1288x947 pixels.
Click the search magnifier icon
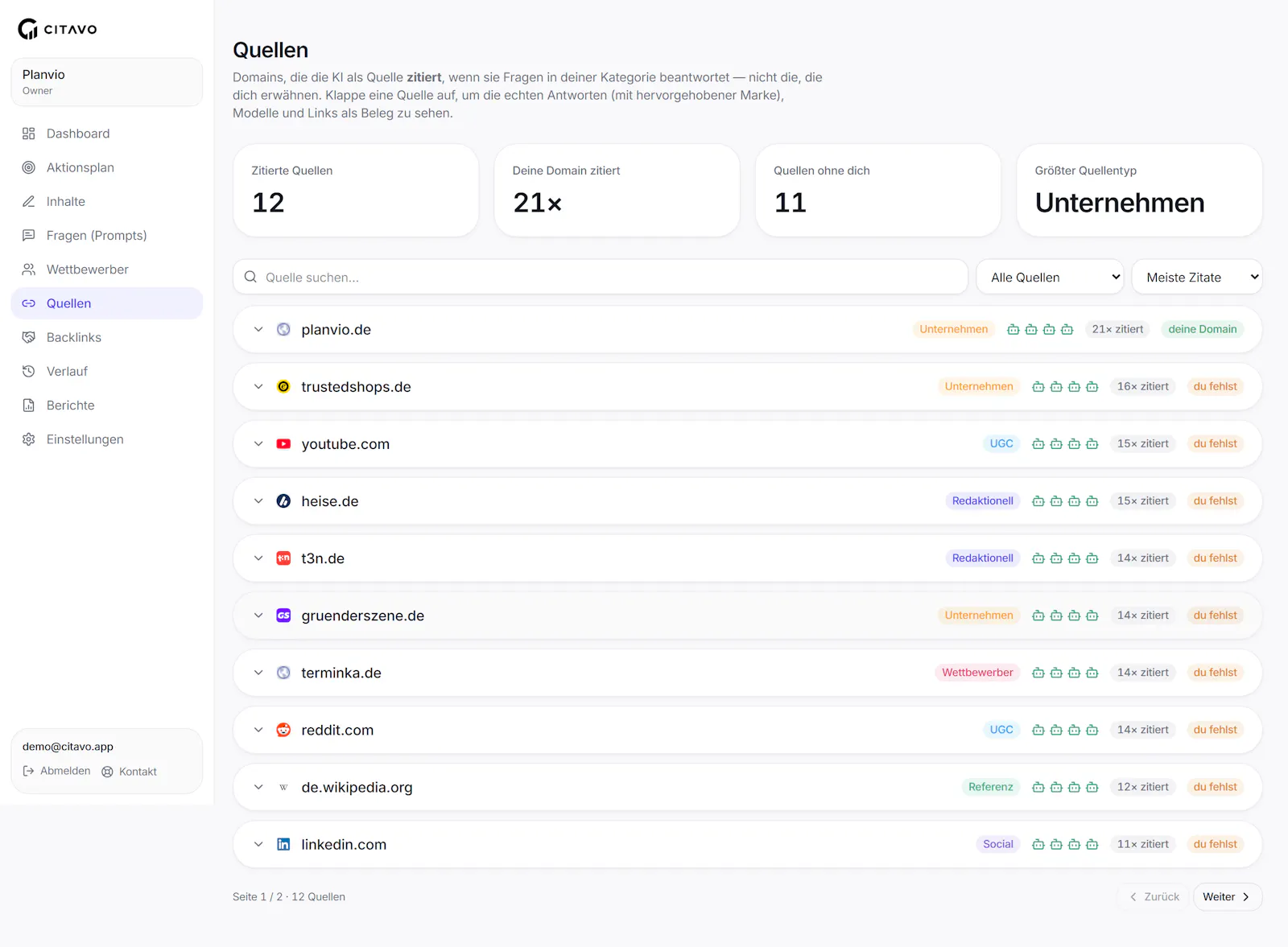pos(250,277)
